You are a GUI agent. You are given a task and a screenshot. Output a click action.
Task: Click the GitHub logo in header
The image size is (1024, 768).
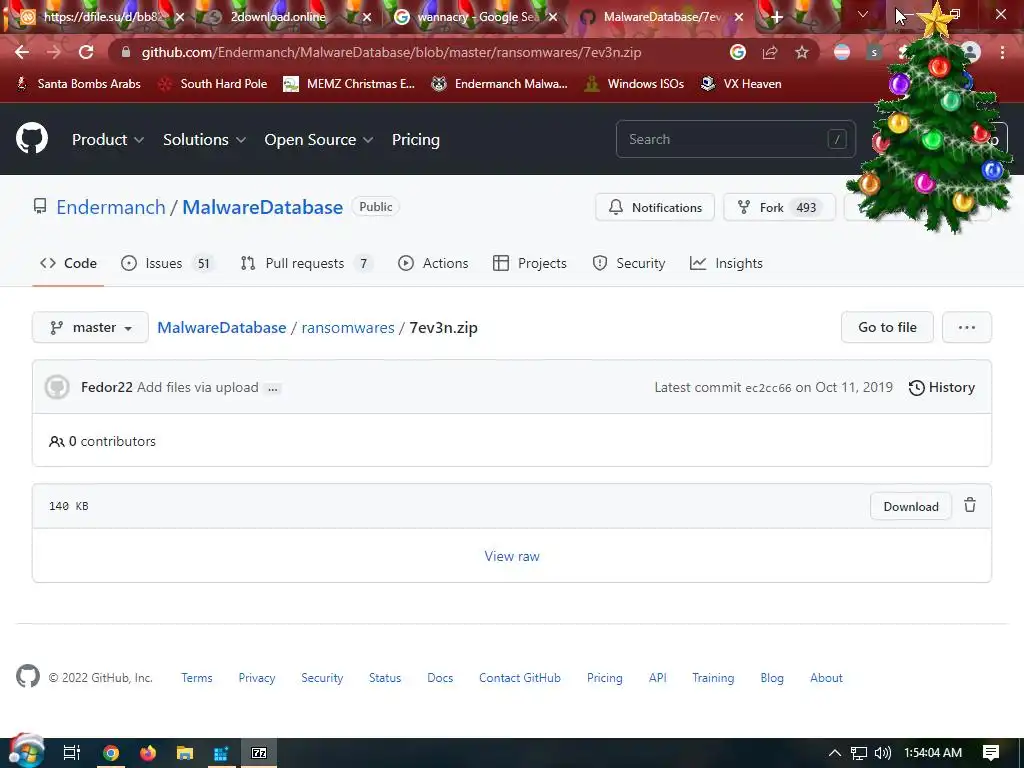[x=32, y=138]
